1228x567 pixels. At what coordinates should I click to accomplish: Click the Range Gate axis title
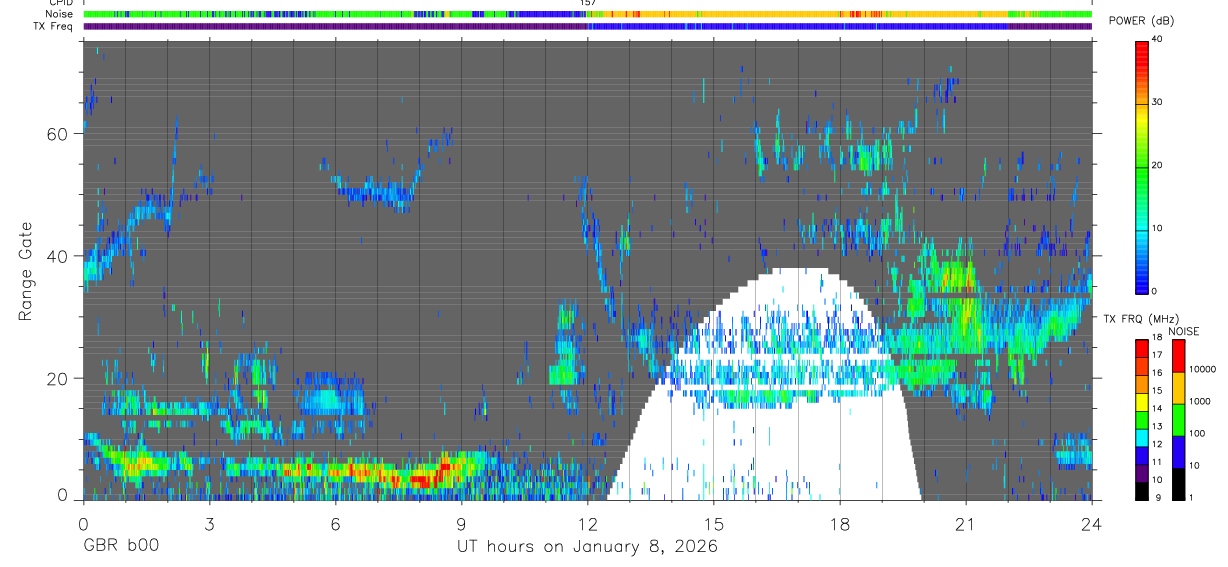click(25, 271)
